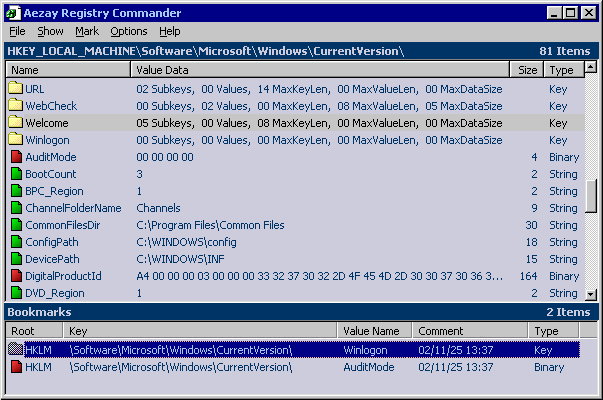Open the Mark menu
This screenshot has height=400, width=603.
pos(87,32)
